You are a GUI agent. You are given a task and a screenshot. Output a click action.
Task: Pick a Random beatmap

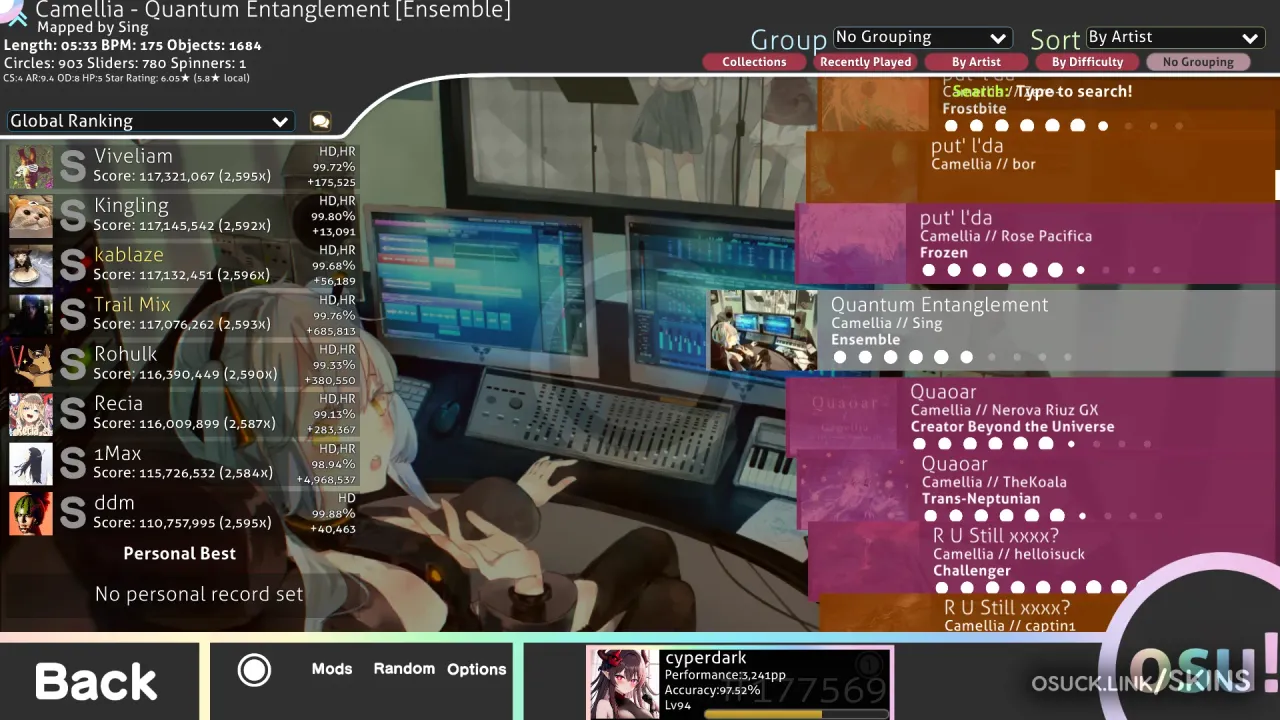[x=404, y=669]
